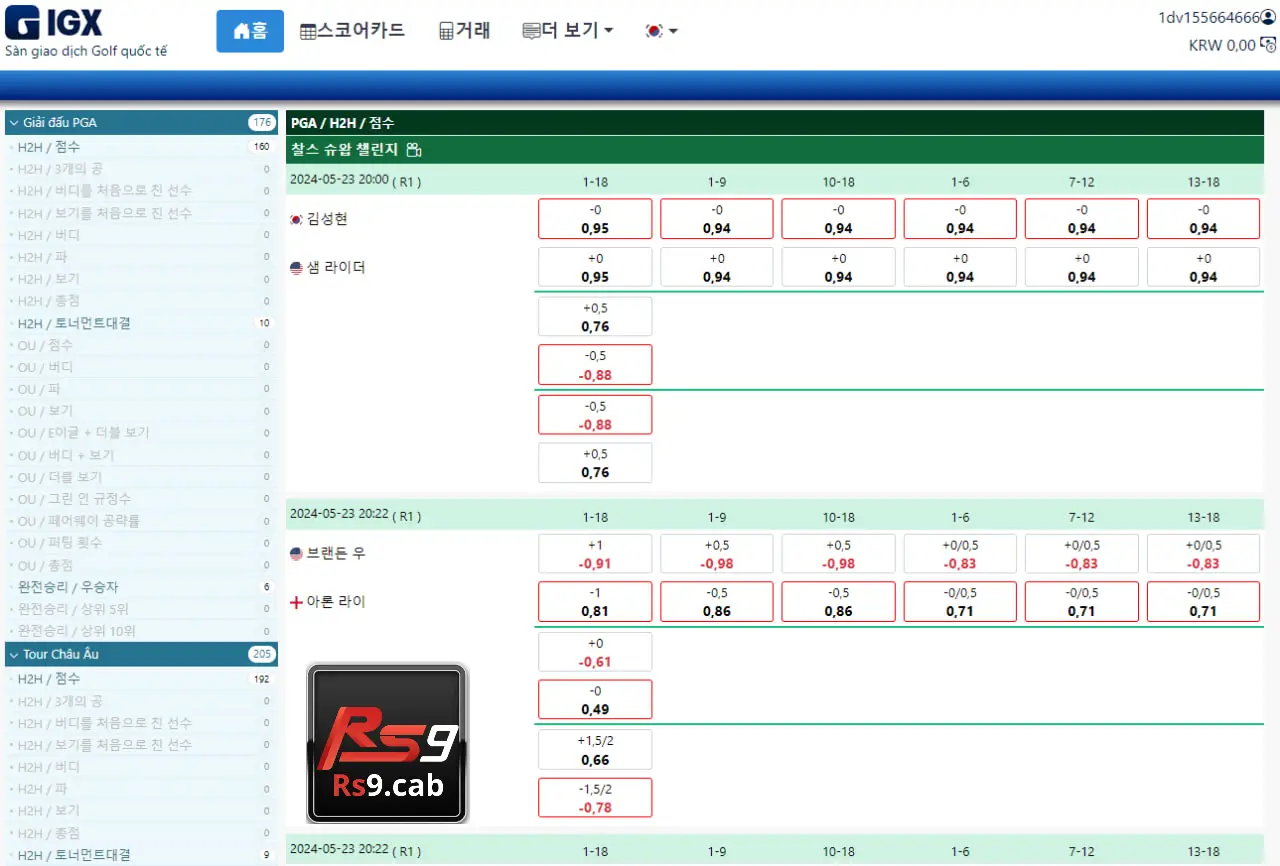The image size is (1280, 866).
Task: Open the 스코어카드 tab
Action: (352, 31)
